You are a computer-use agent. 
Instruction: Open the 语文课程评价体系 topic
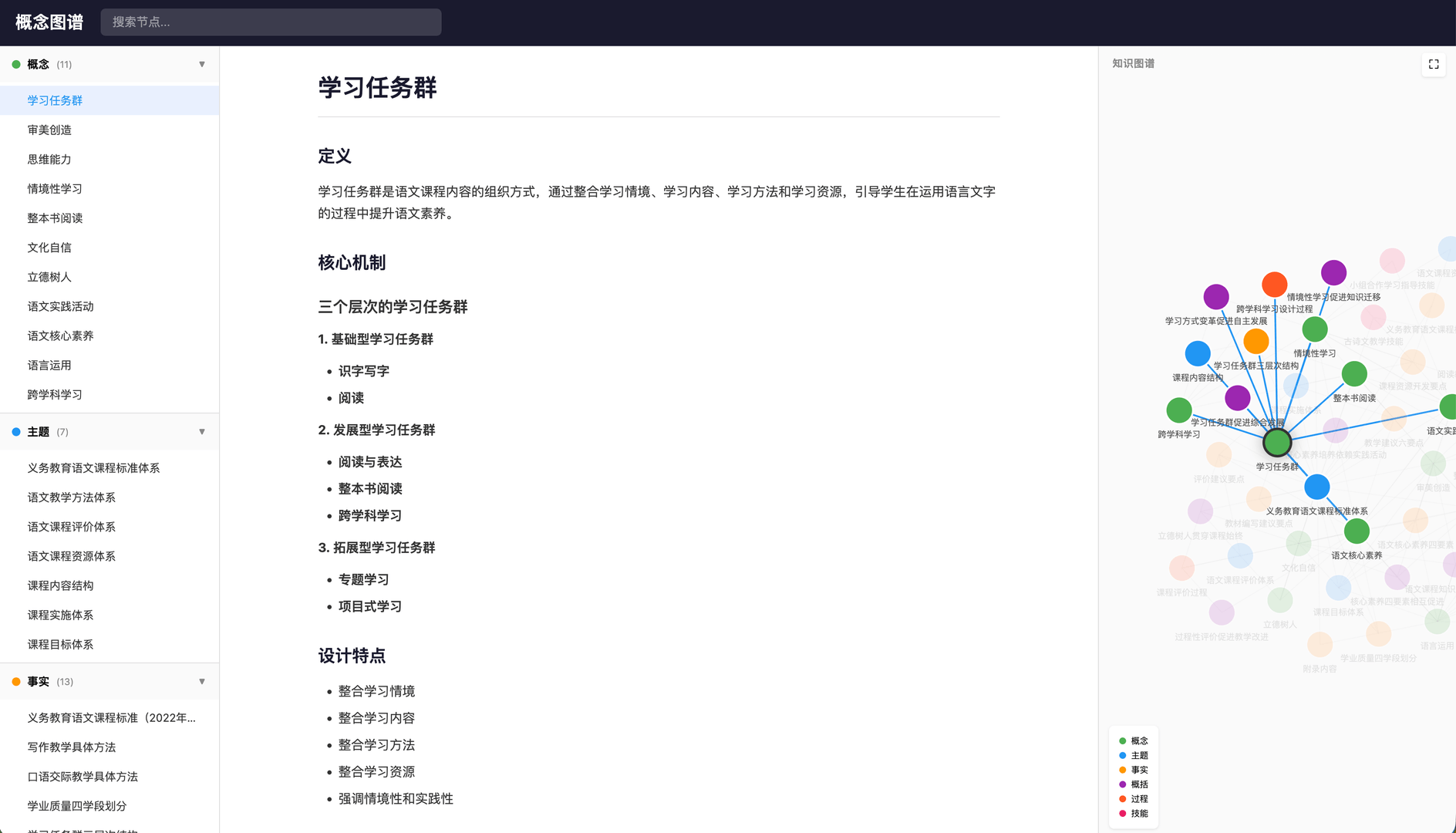click(x=110, y=527)
